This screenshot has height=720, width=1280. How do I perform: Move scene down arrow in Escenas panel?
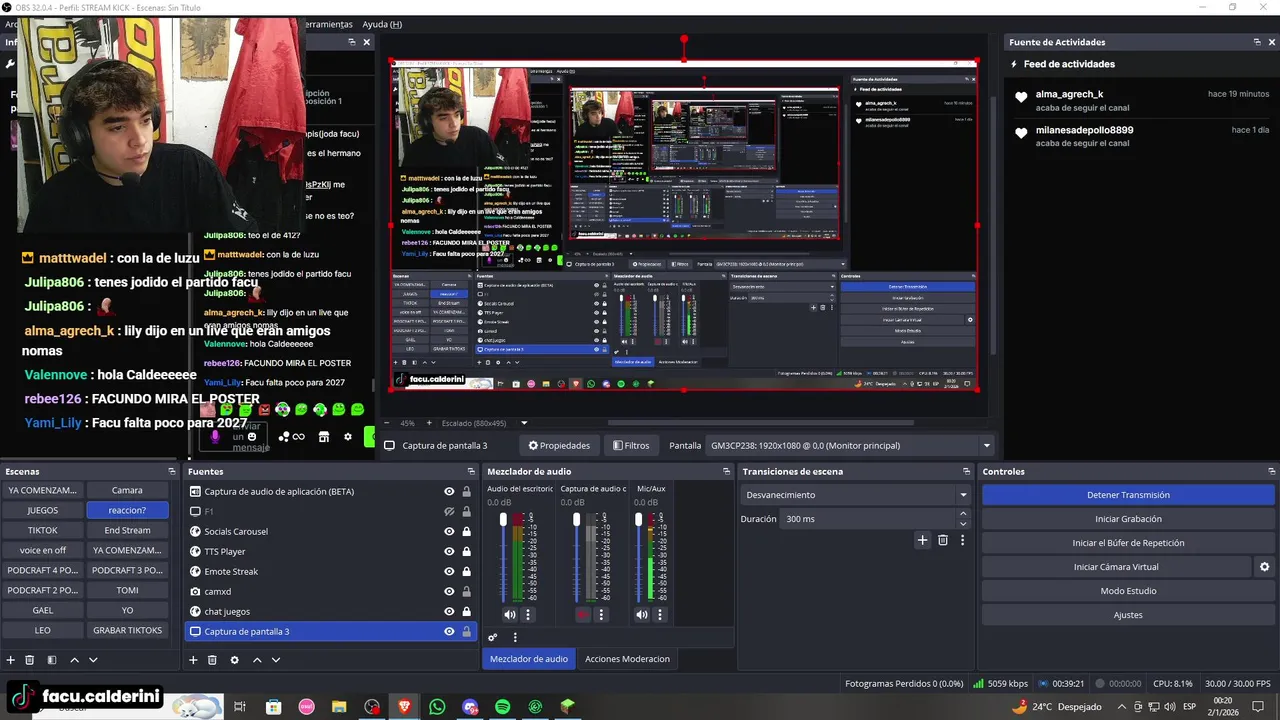[93, 660]
